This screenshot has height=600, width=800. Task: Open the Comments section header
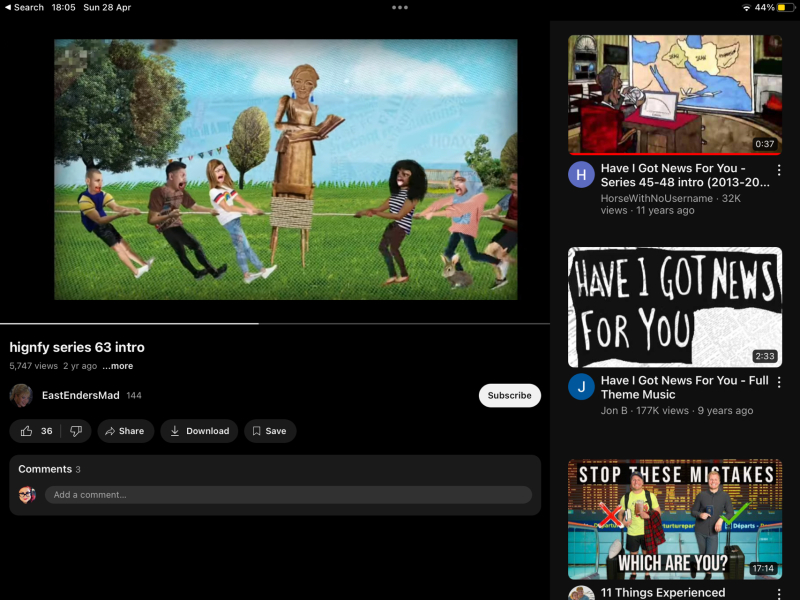pyautogui.click(x=49, y=469)
